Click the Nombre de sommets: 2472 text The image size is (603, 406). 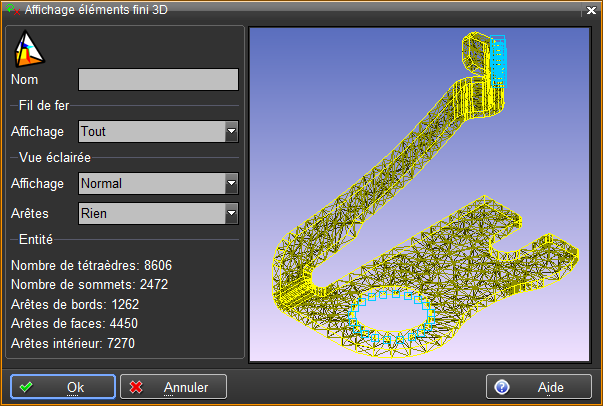pyautogui.click(x=90, y=285)
